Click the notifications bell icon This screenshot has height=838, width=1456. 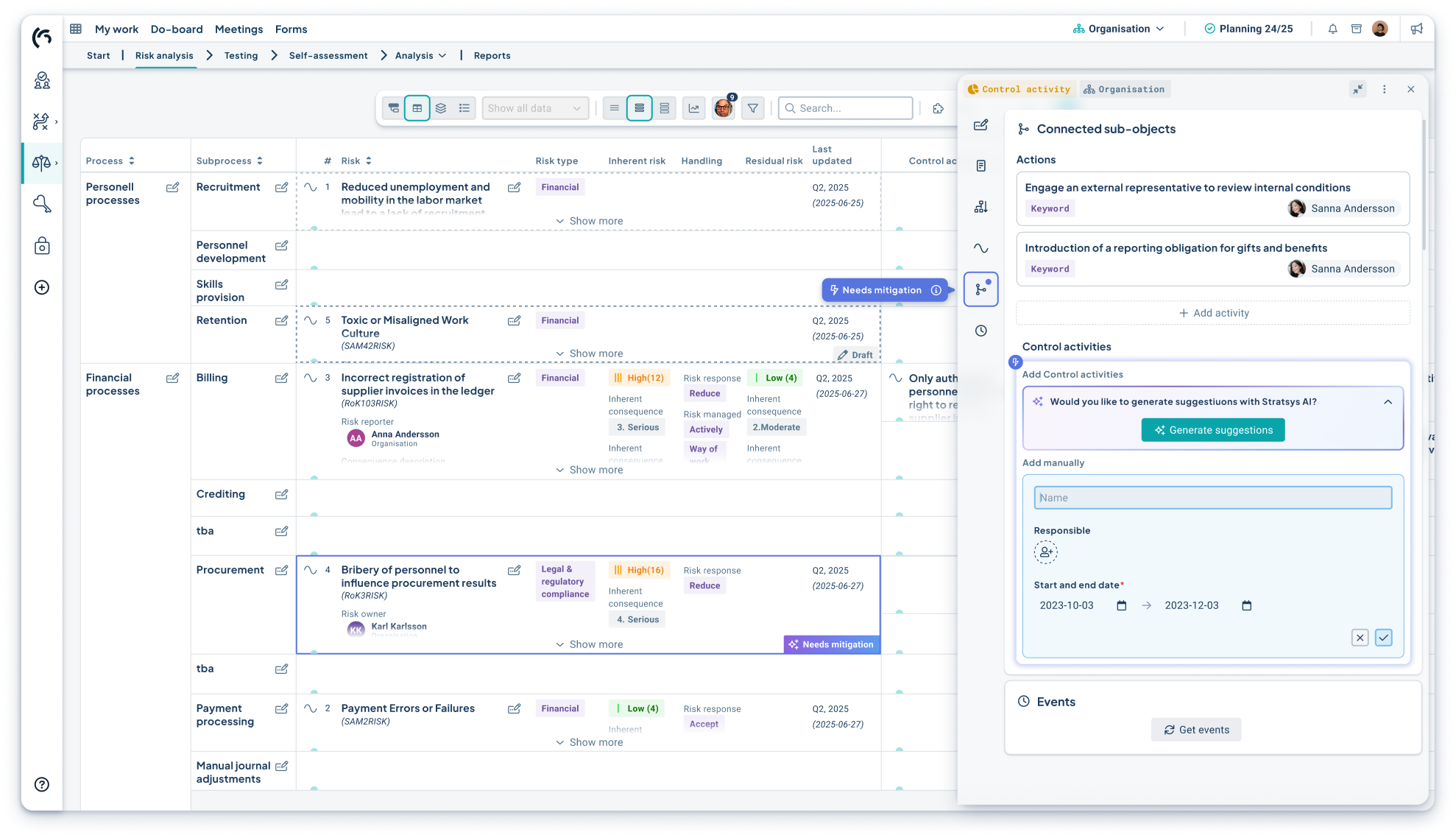[x=1332, y=29]
